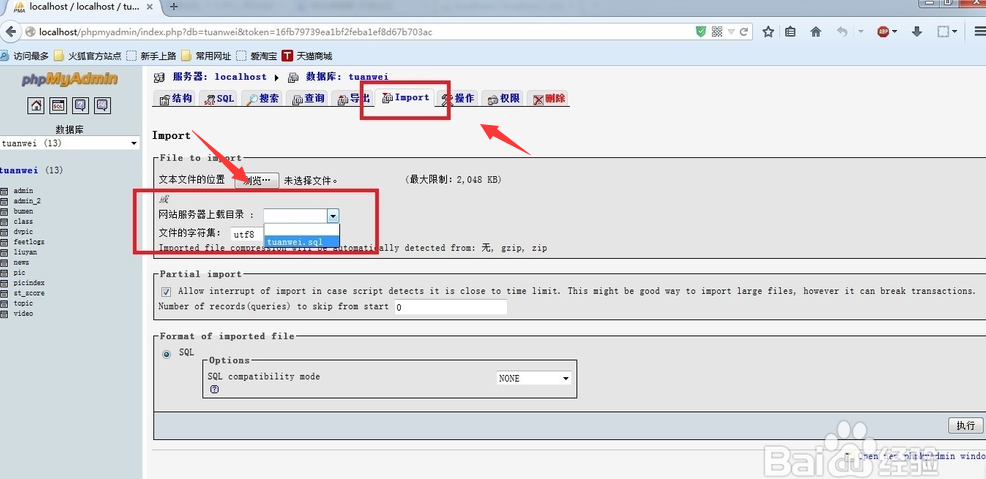
Task: Click the 浏览 browse file button
Action: click(x=257, y=180)
